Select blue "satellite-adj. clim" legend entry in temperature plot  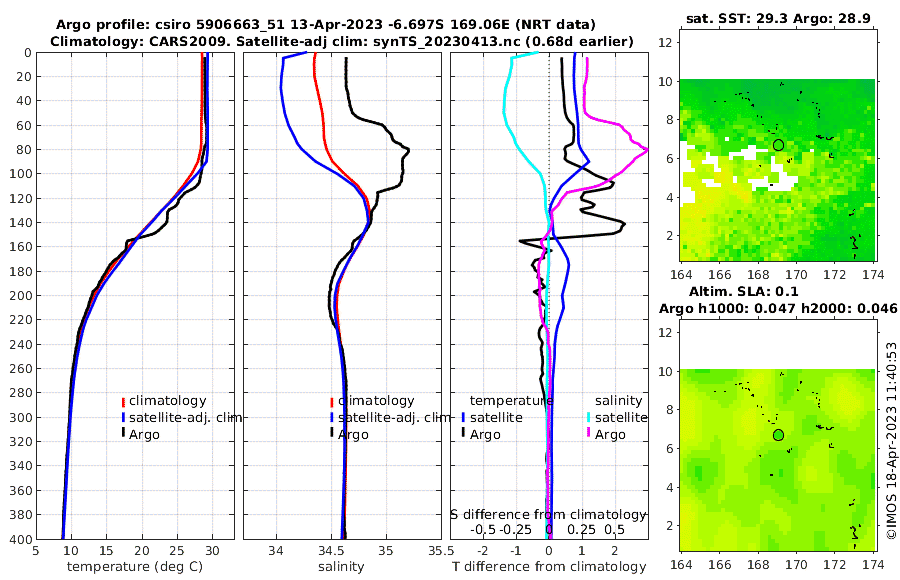click(x=185, y=417)
